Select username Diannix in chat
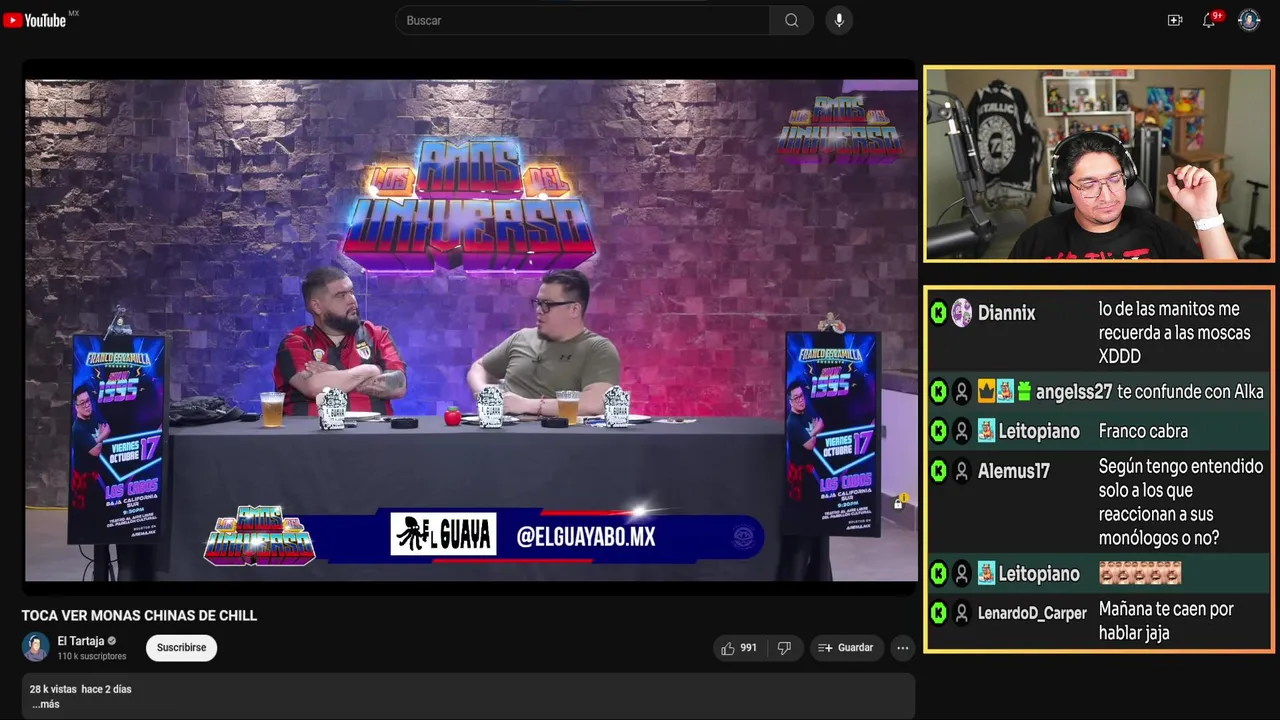The height and width of the screenshot is (720, 1280). pyautogui.click(x=1006, y=313)
